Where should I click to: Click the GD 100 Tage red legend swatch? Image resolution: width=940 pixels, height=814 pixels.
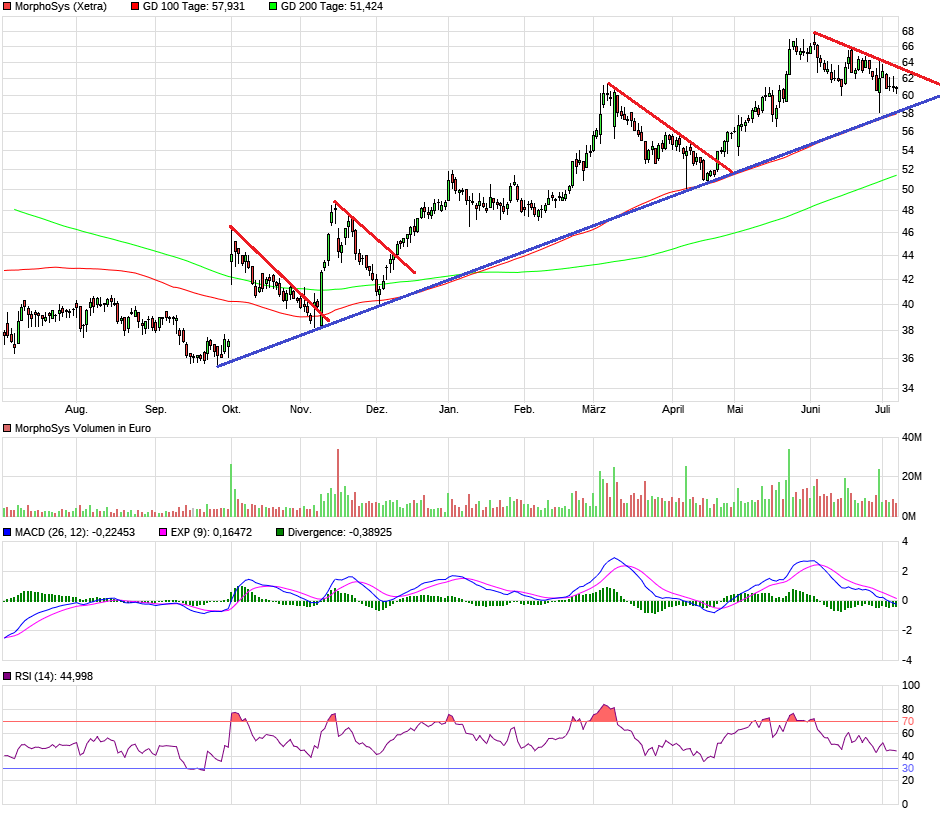[135, 7]
